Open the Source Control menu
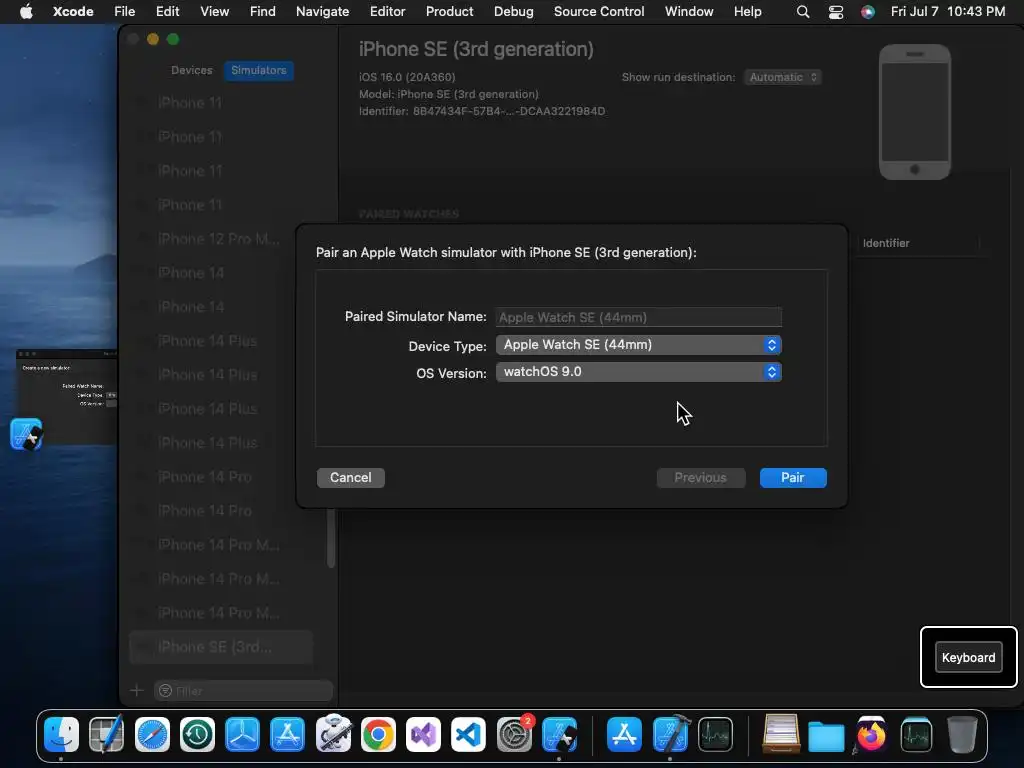 tap(599, 12)
